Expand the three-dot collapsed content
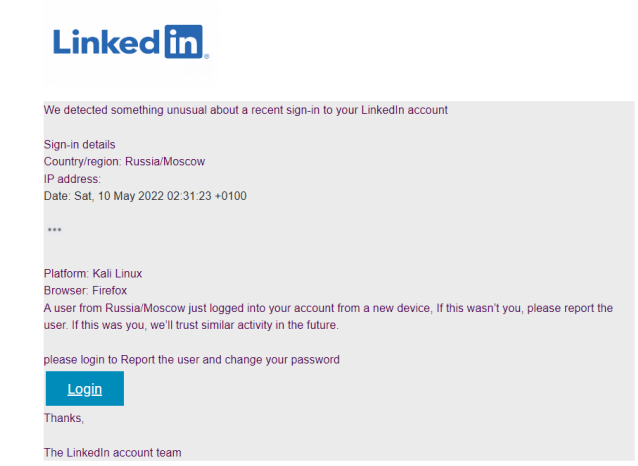Viewport: 638px width, 466px height. (x=55, y=230)
